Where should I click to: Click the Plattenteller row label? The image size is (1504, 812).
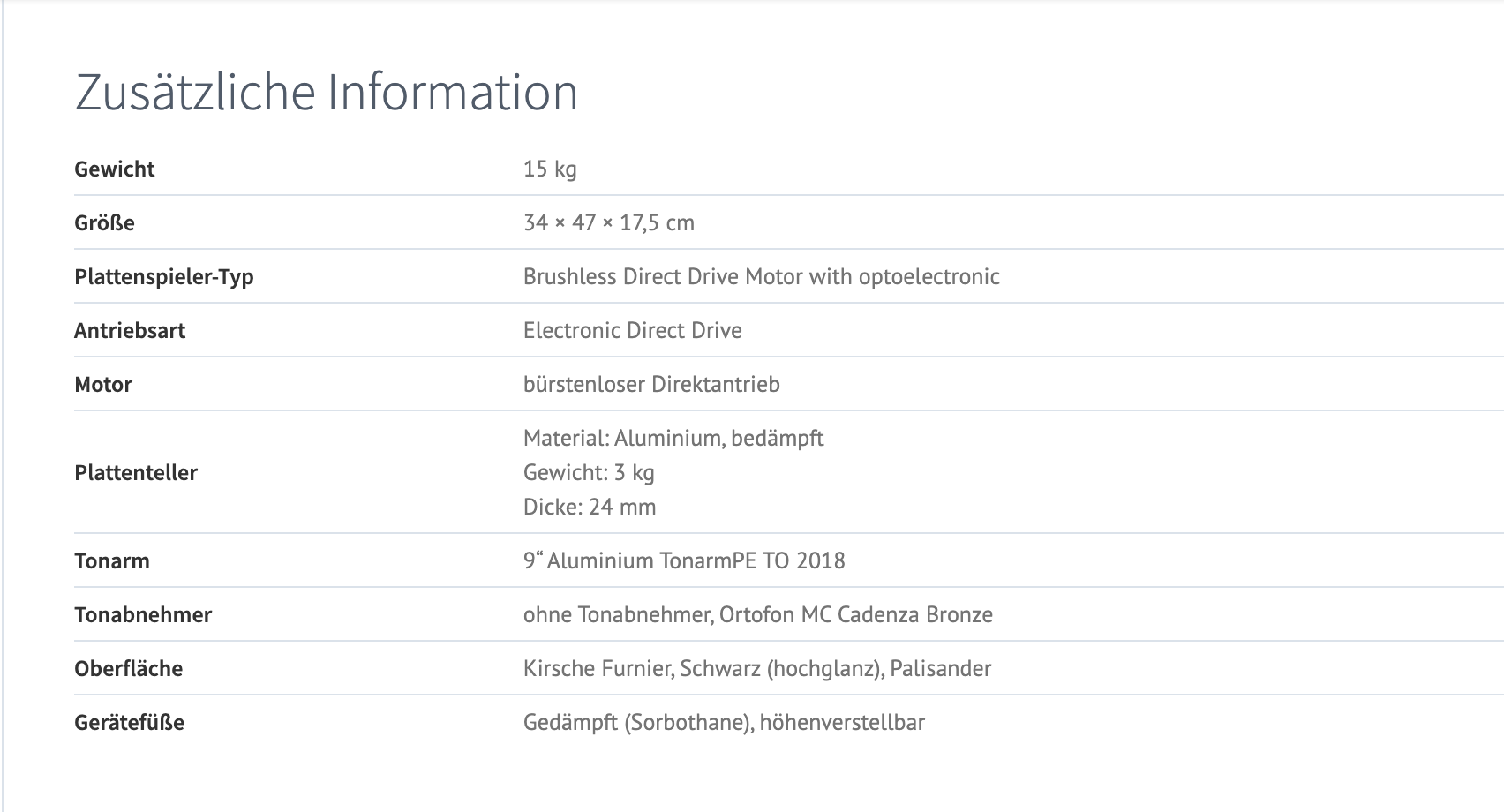tap(136, 473)
